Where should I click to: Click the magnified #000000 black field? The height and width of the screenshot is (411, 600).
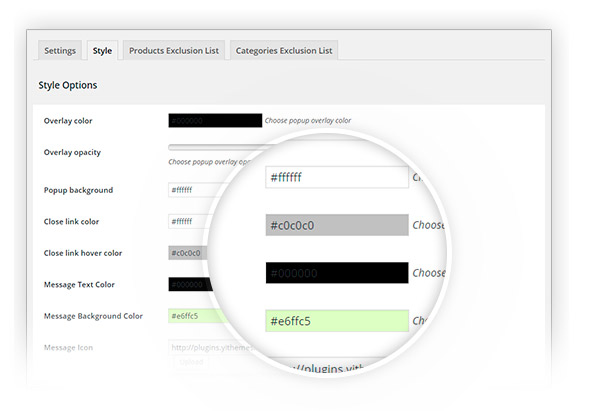click(337, 273)
